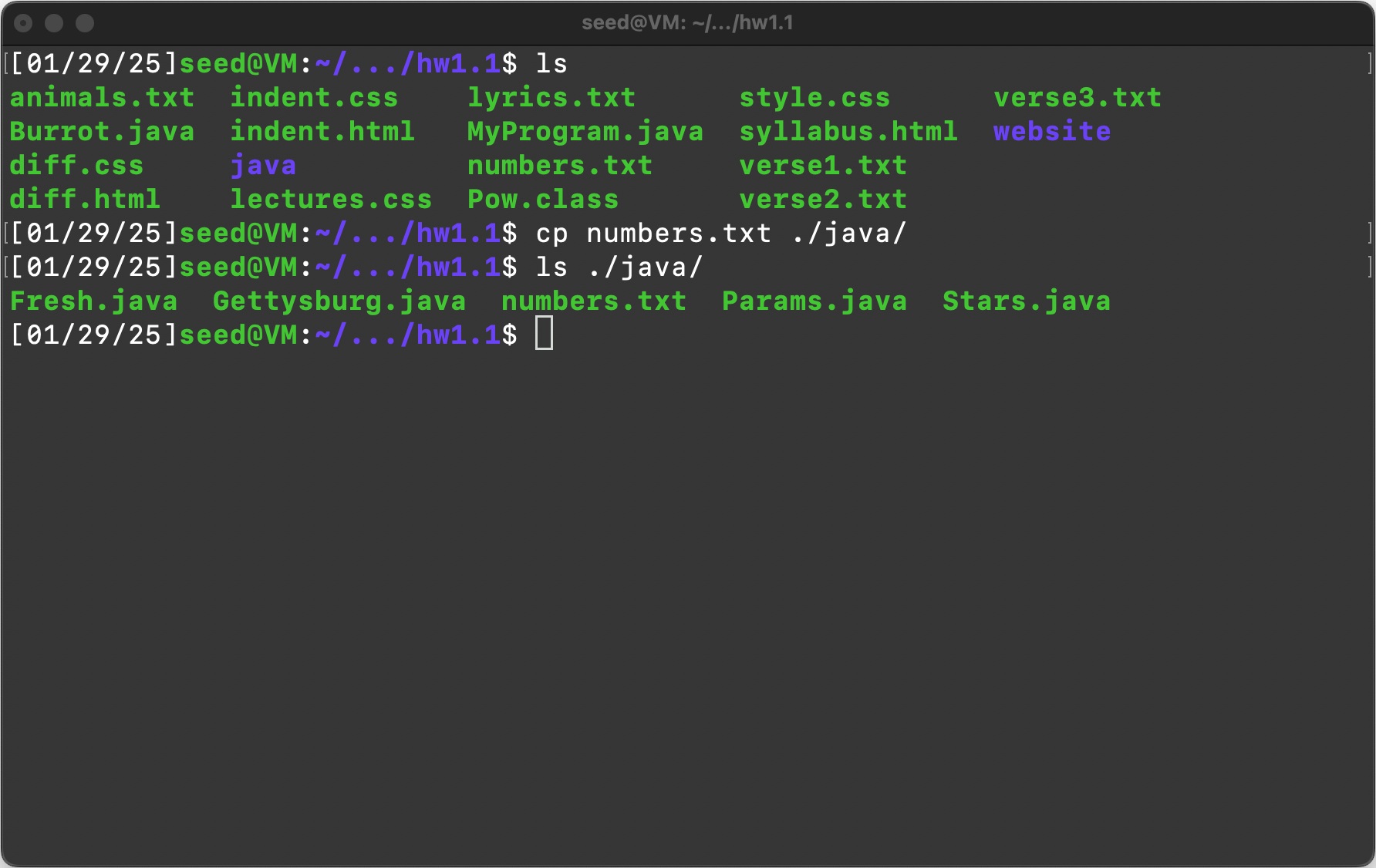Image resolution: width=1376 pixels, height=868 pixels.
Task: Click verse3.txt in the listing
Action: [x=1078, y=98]
